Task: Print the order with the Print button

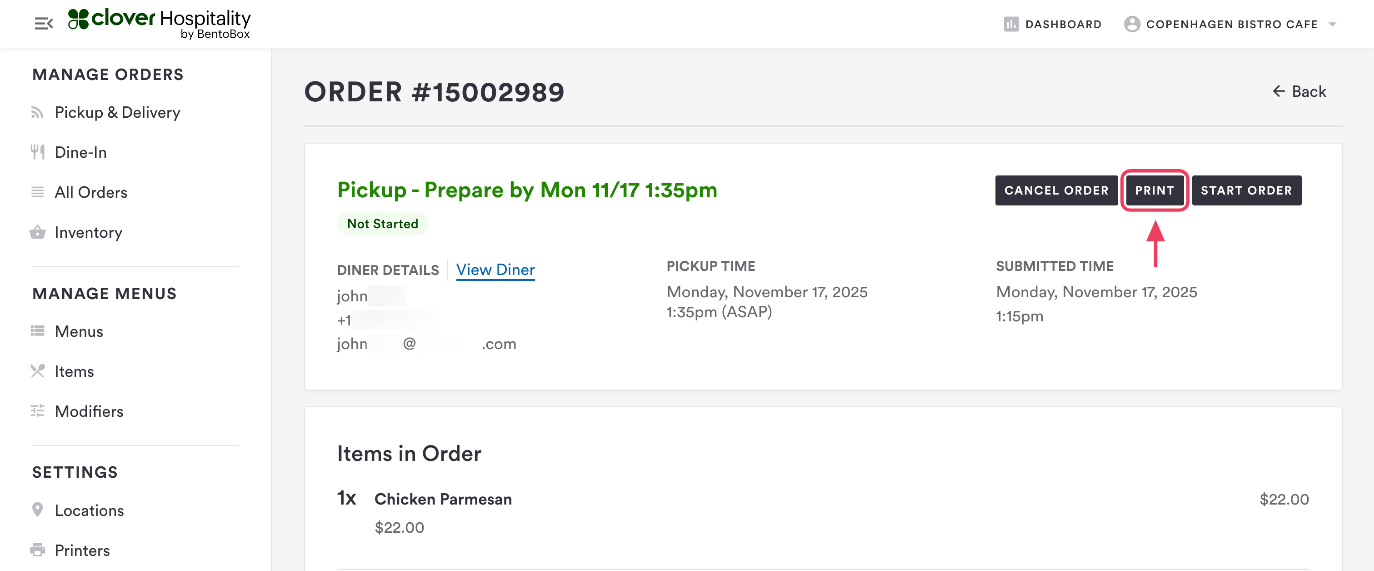Action: point(1155,190)
